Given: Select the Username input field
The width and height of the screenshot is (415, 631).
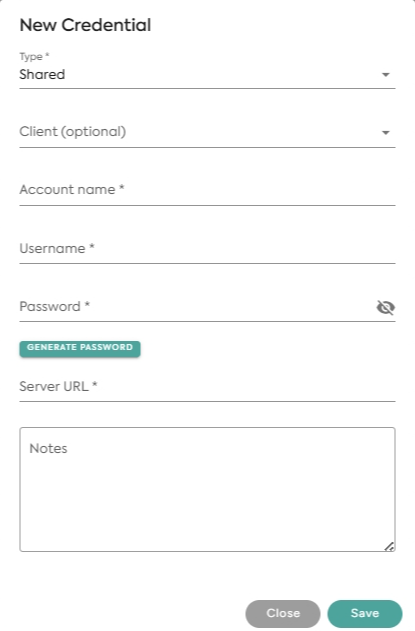Looking at the screenshot, I should (x=207, y=249).
